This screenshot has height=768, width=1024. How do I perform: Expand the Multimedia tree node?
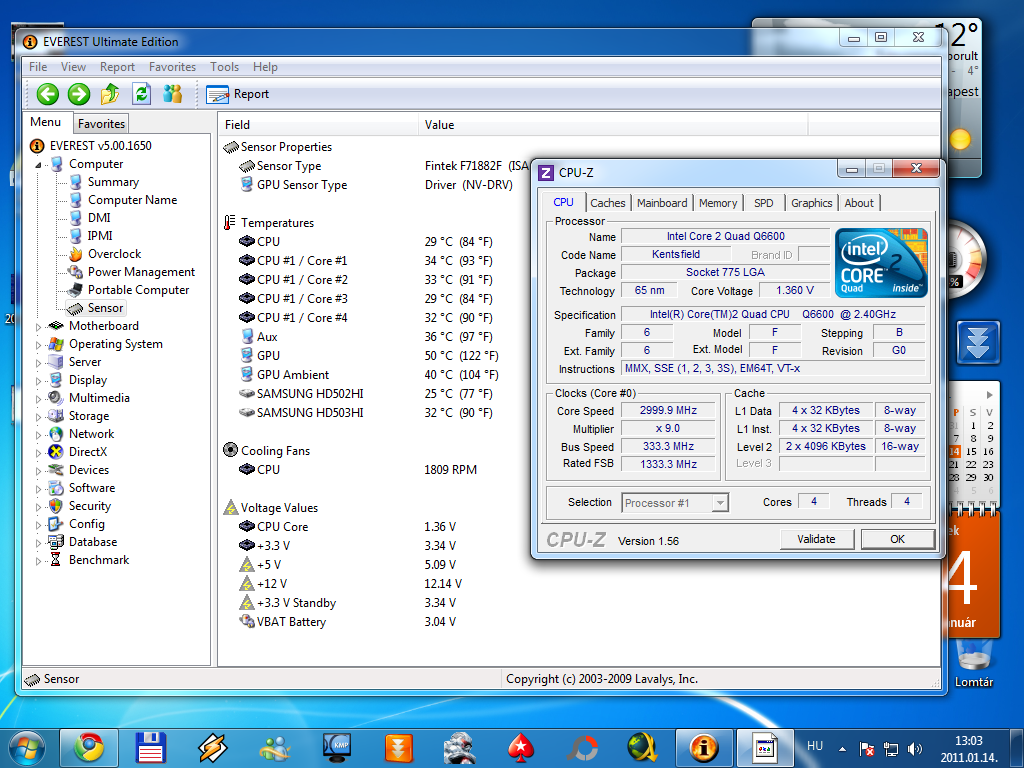(39, 398)
